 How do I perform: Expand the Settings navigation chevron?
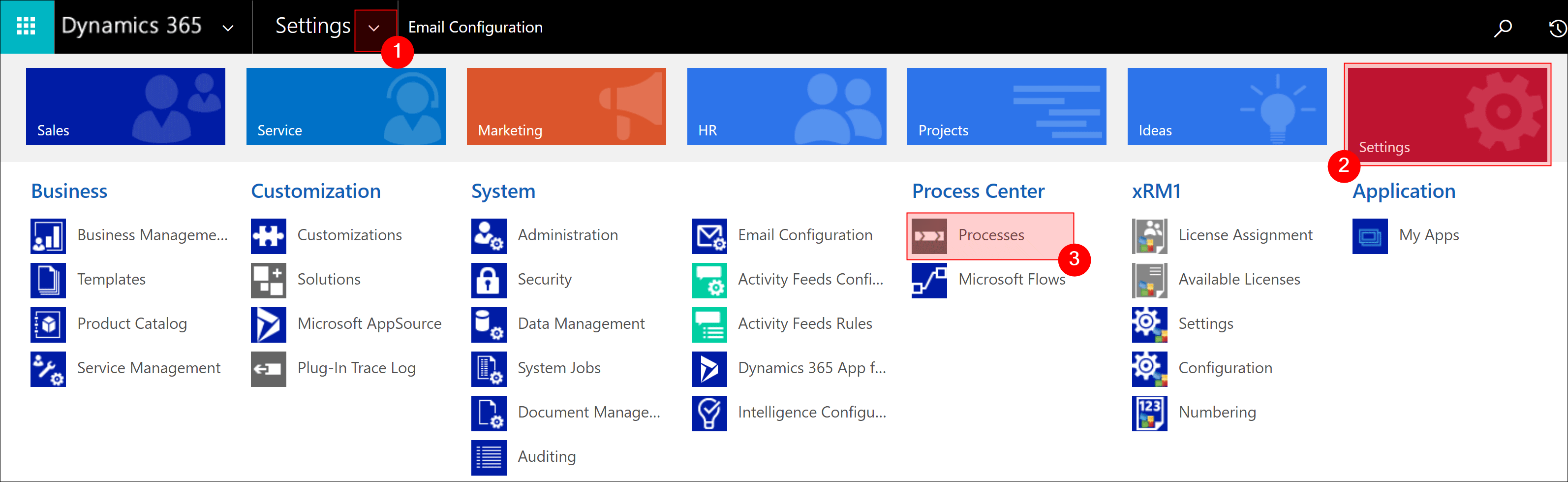click(x=374, y=28)
